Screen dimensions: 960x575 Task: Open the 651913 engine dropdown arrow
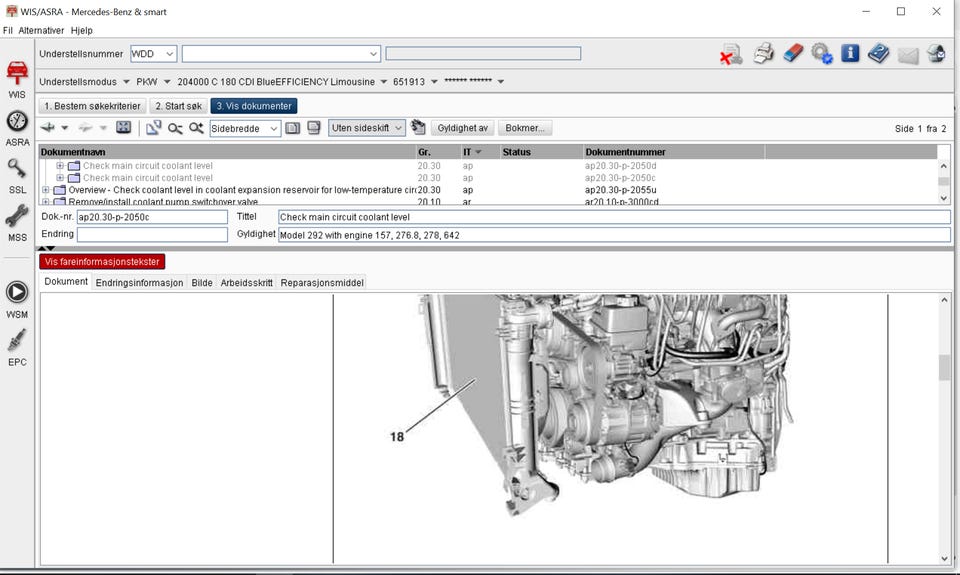[x=434, y=81]
